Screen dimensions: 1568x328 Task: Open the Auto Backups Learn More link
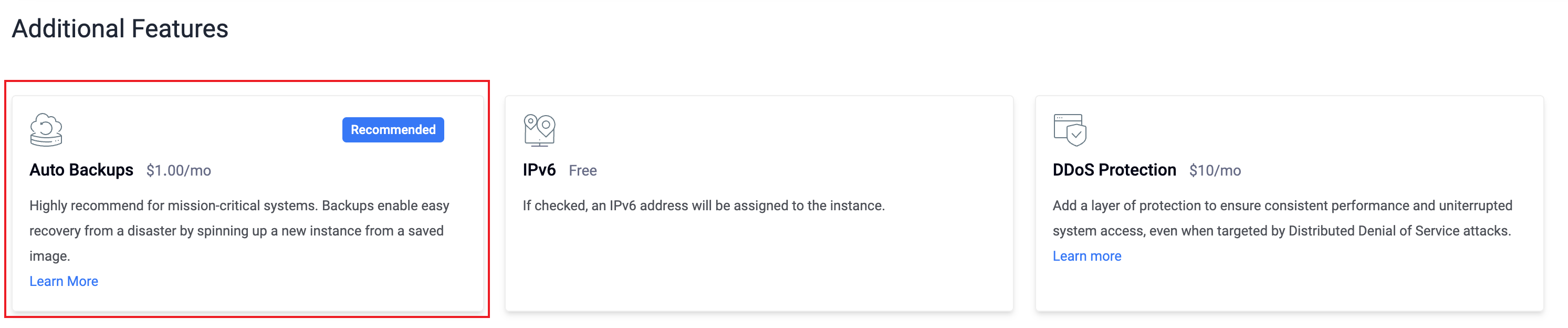(64, 281)
